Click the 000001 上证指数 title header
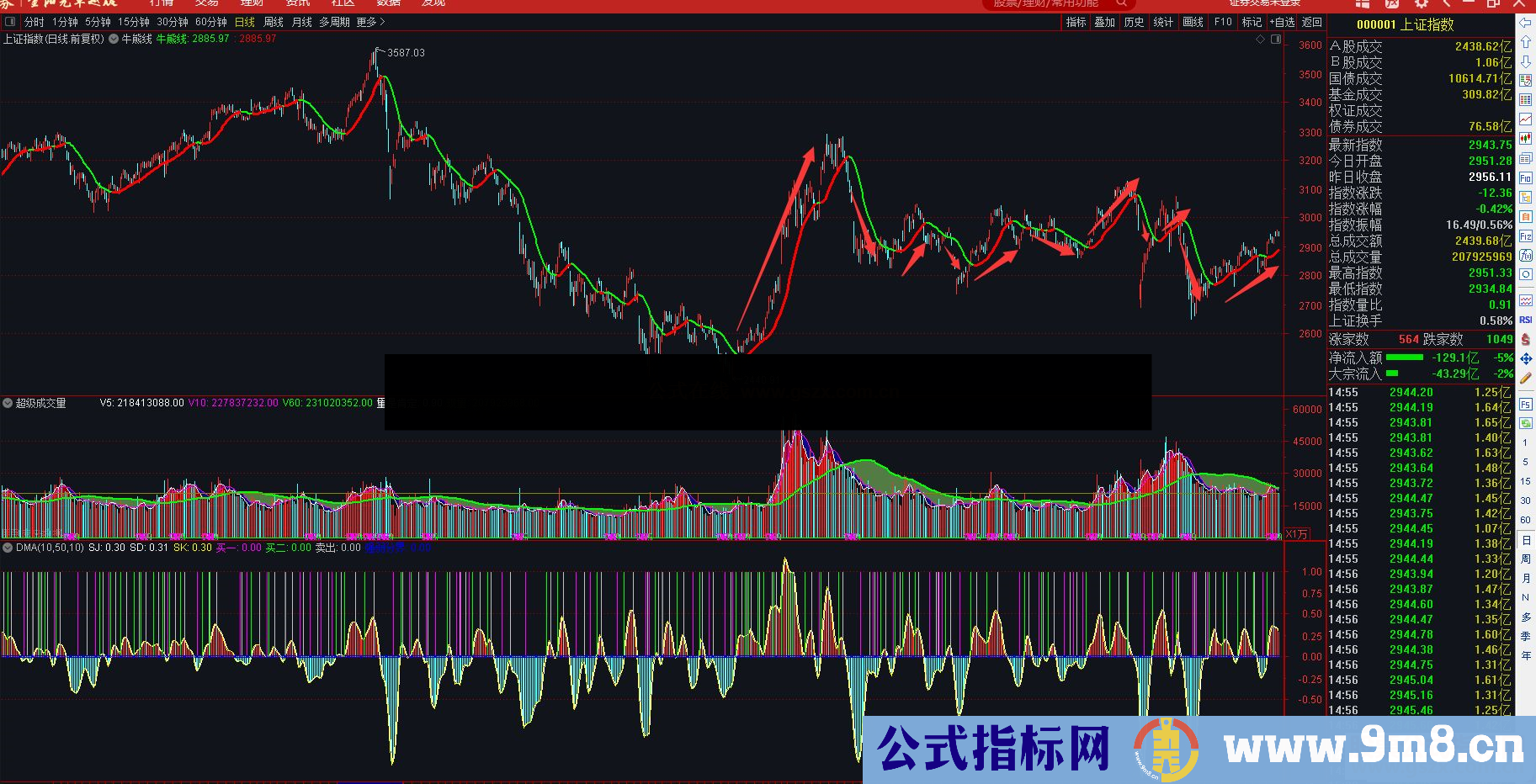Viewport: 1536px width, 784px height. (1405, 24)
